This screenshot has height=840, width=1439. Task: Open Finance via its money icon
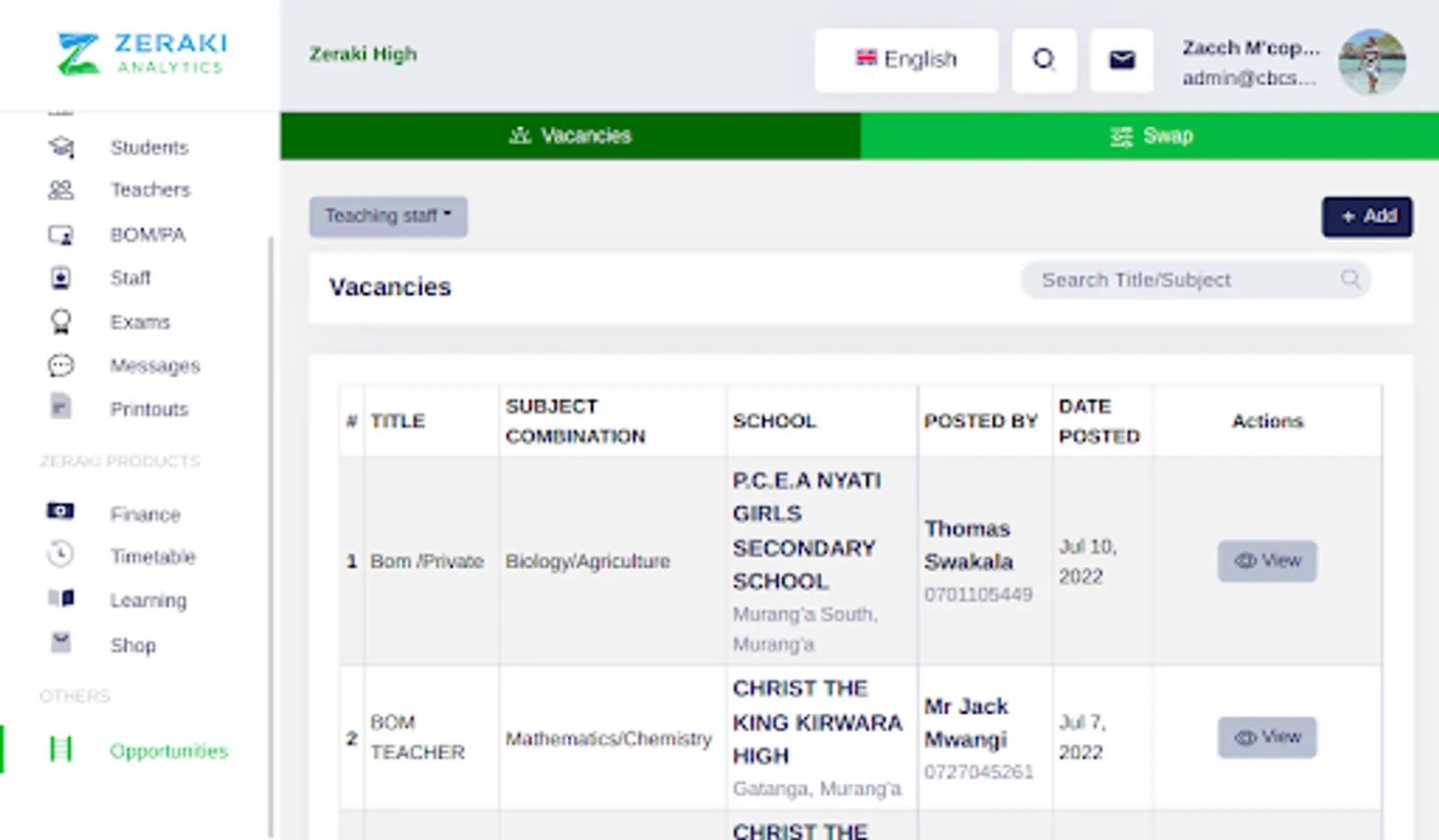pos(61,511)
